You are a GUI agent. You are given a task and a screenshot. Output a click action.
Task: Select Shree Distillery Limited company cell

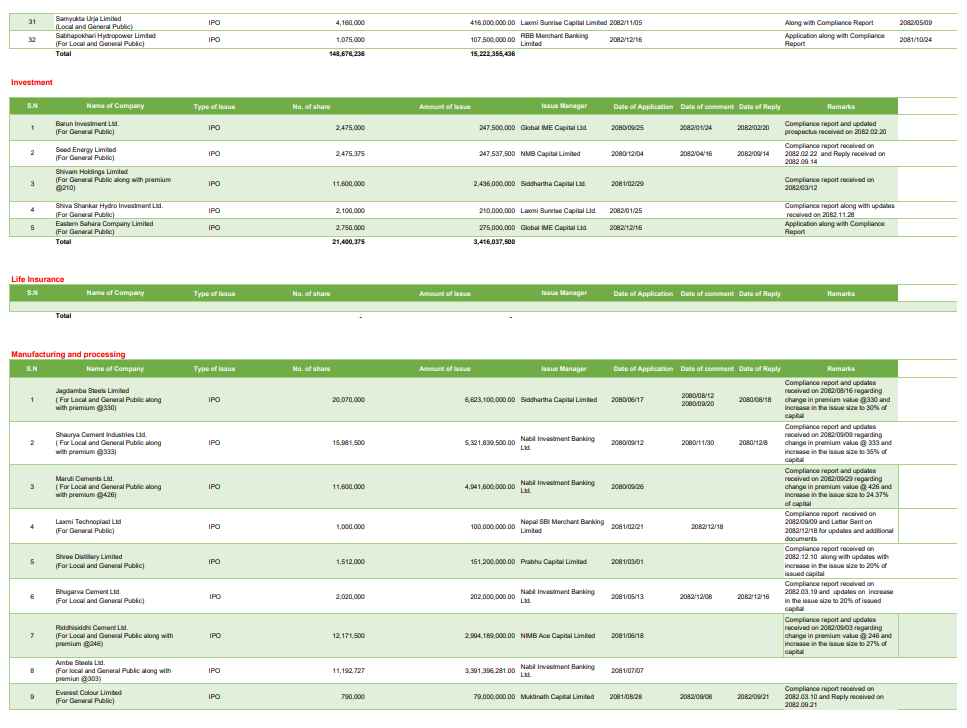pos(89,557)
